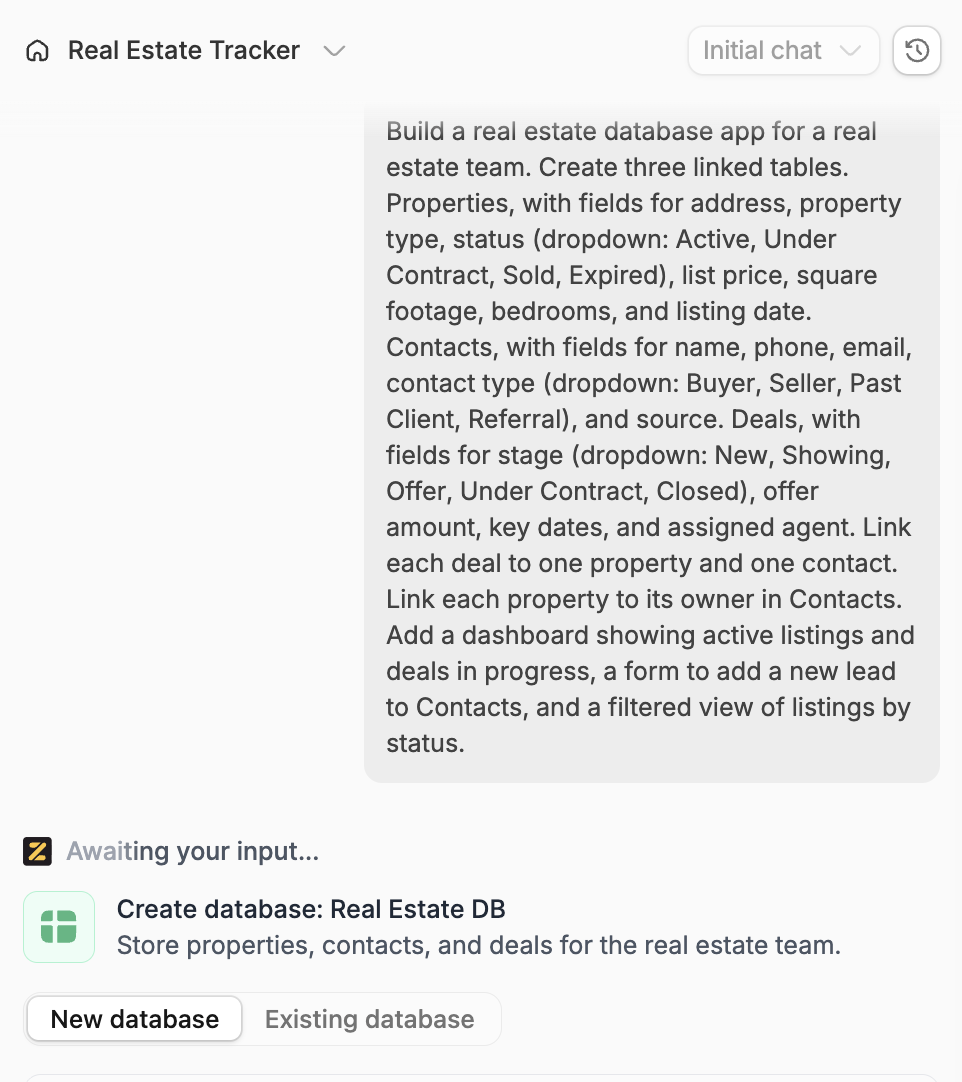Viewport: 962px width, 1082px height.
Task: Click the database description about storing properties
Action: click(479, 945)
